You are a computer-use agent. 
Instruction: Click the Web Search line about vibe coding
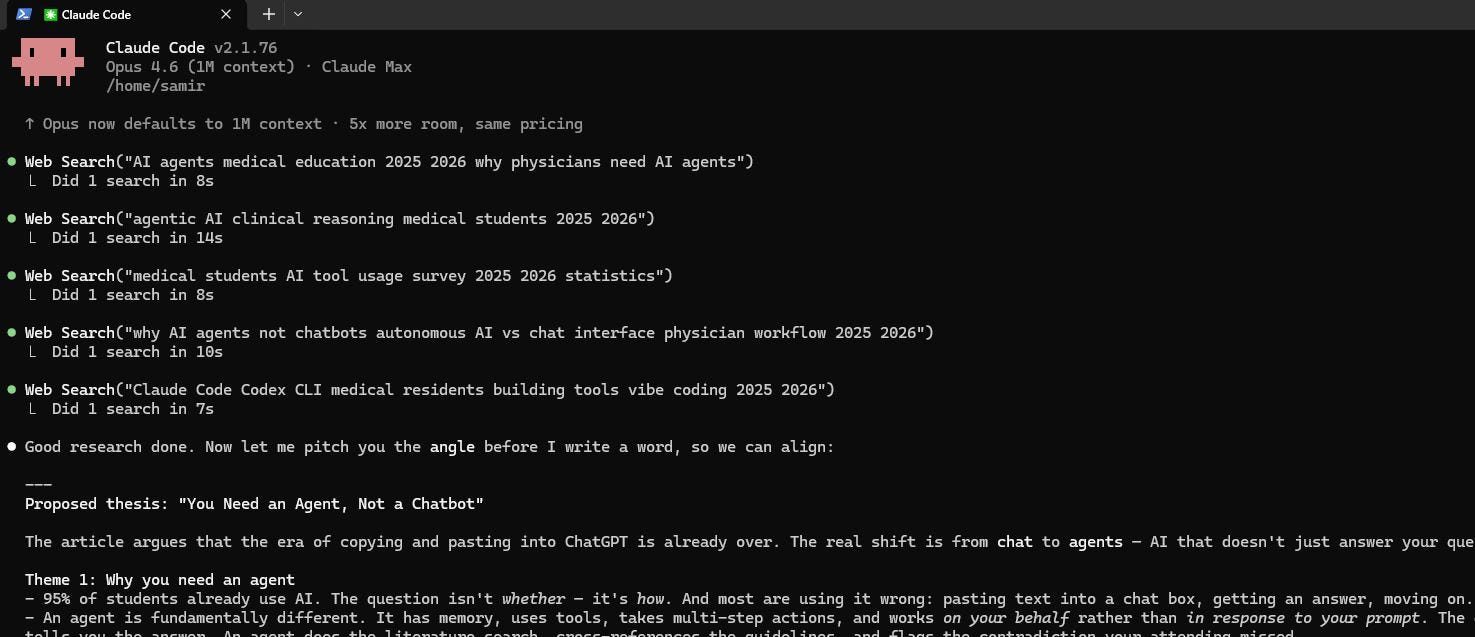click(429, 389)
